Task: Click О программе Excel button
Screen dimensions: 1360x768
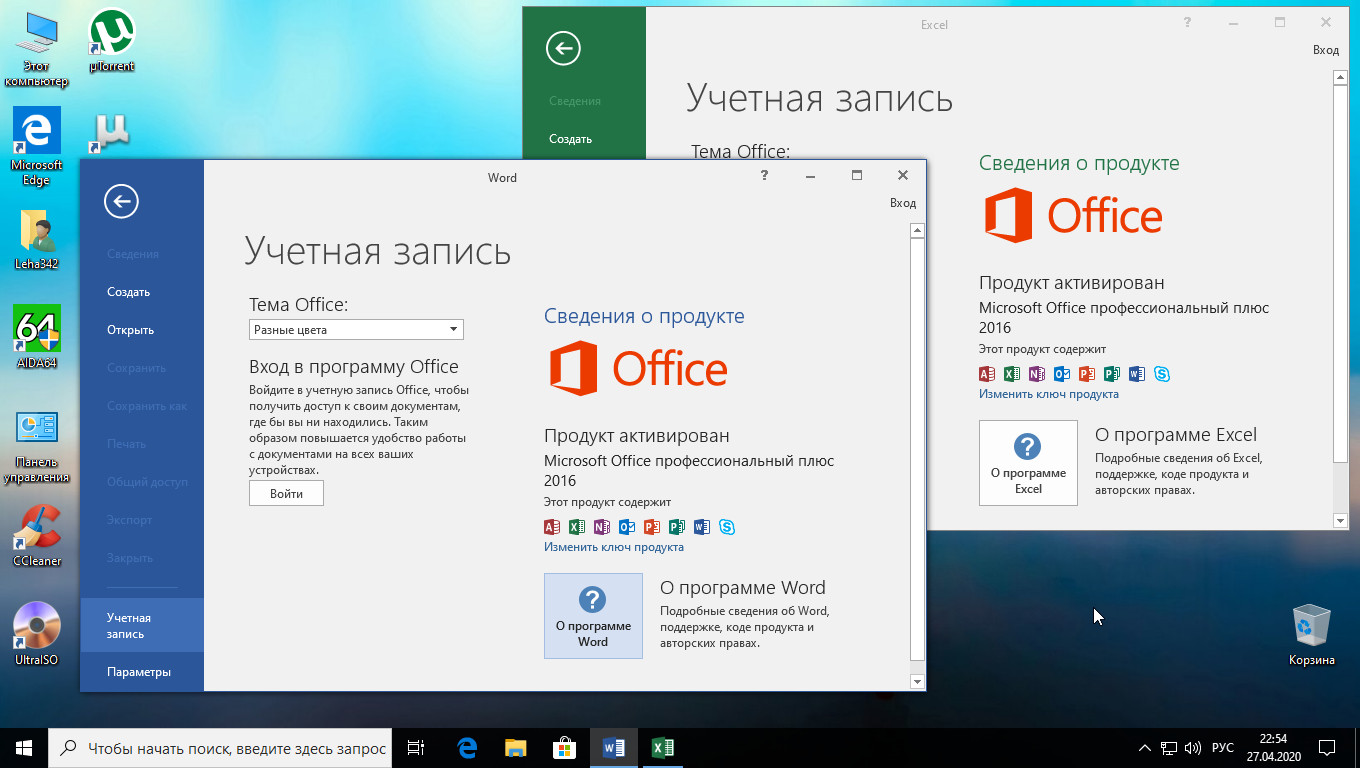Action: click(1028, 463)
